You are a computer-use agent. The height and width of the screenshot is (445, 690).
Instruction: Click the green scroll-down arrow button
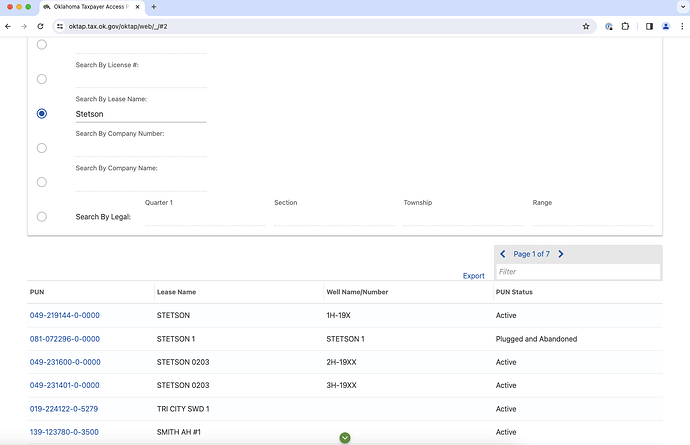click(x=345, y=438)
